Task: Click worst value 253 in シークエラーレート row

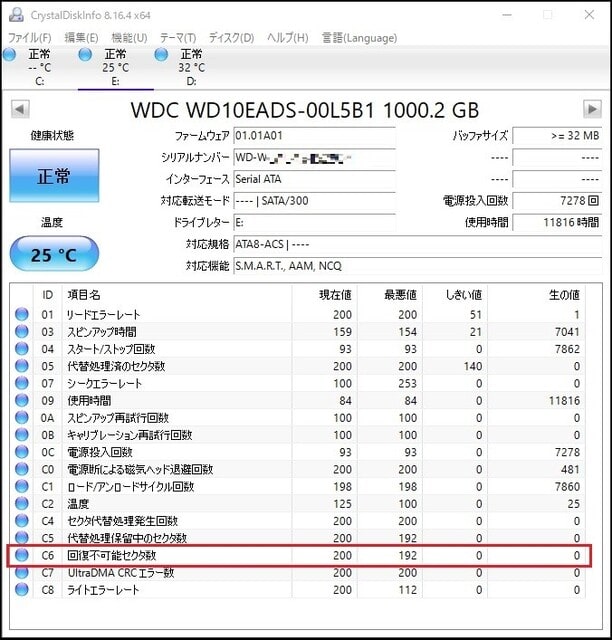Action: pos(407,383)
